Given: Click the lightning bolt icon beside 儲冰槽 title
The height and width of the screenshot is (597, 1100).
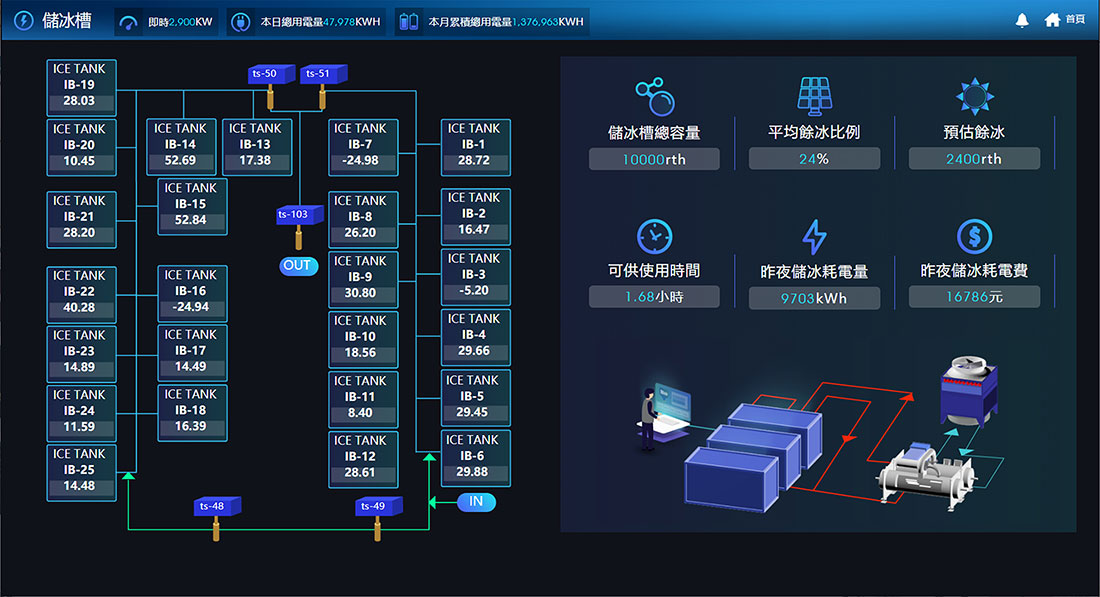Looking at the screenshot, I should [x=23, y=20].
